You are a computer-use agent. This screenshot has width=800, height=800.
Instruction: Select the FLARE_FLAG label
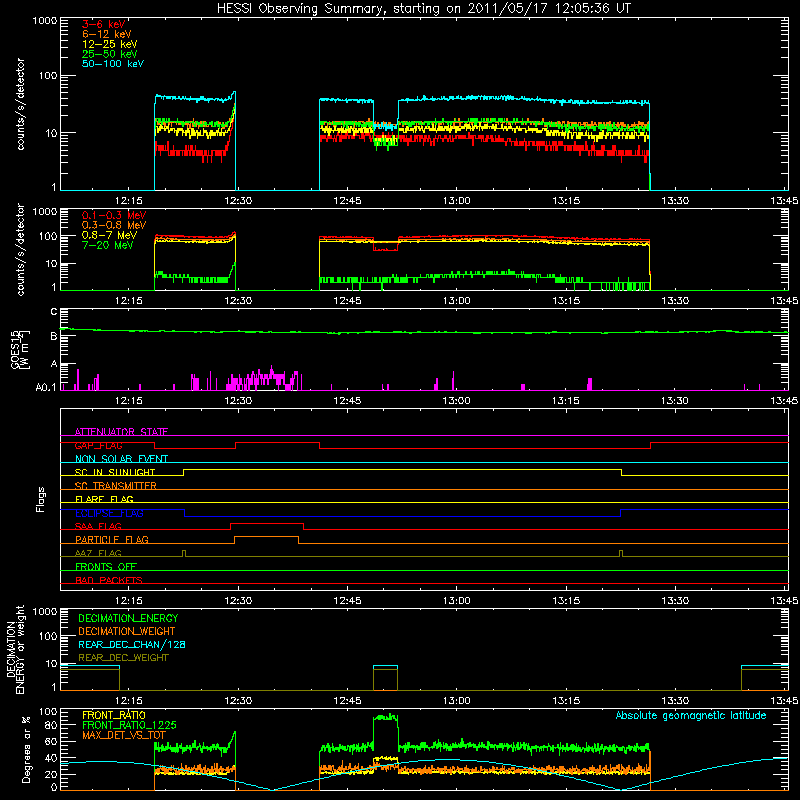(104, 499)
